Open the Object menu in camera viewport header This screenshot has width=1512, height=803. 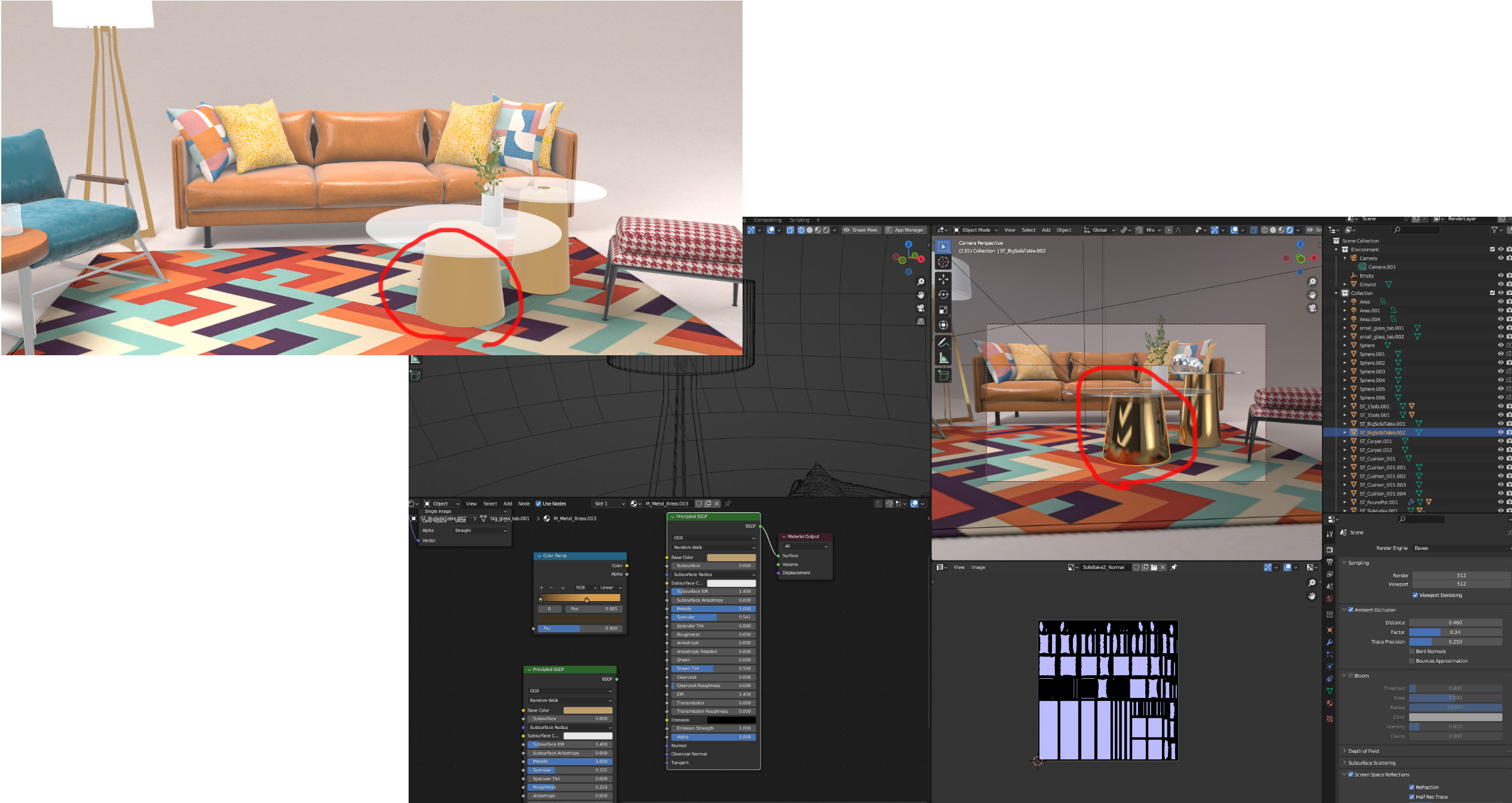click(1064, 230)
